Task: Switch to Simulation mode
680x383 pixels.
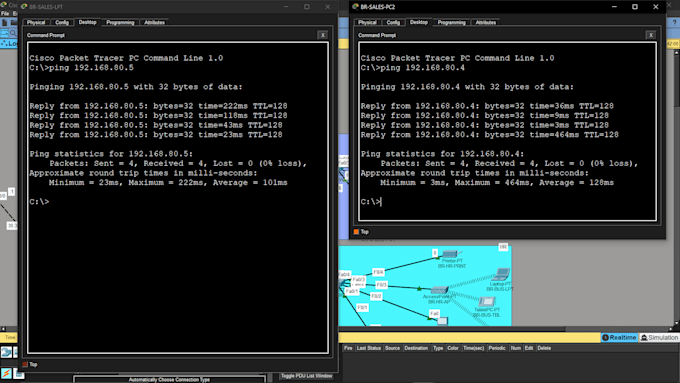Action: 659,337
